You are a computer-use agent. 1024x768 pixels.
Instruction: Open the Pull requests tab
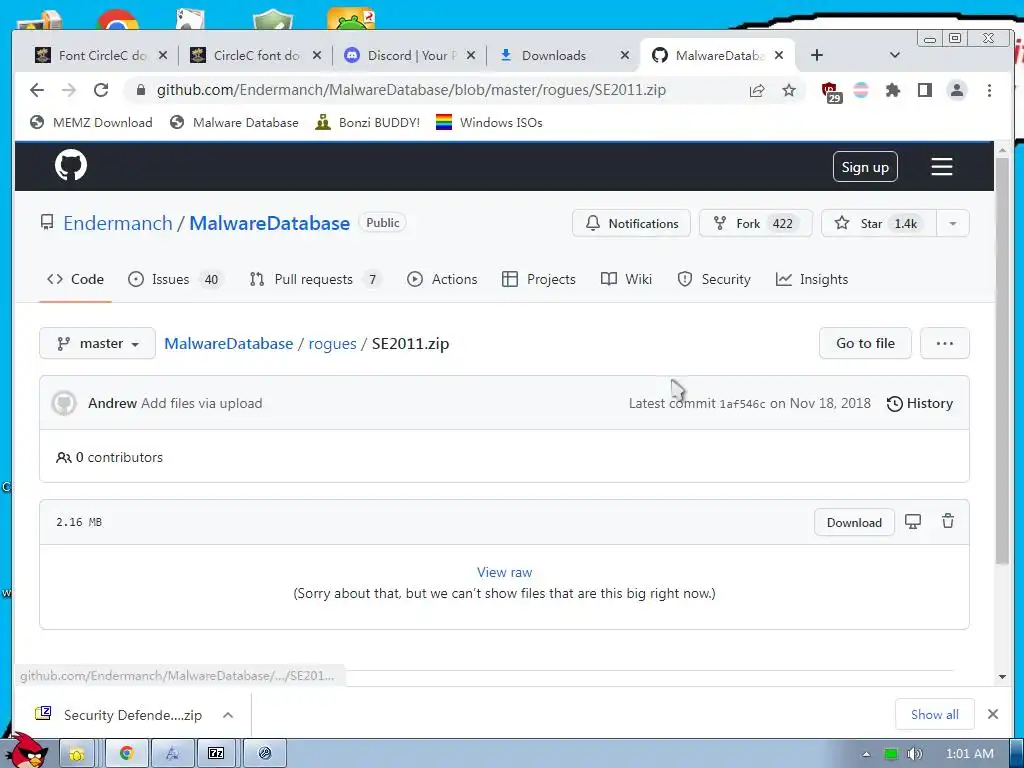pos(315,280)
